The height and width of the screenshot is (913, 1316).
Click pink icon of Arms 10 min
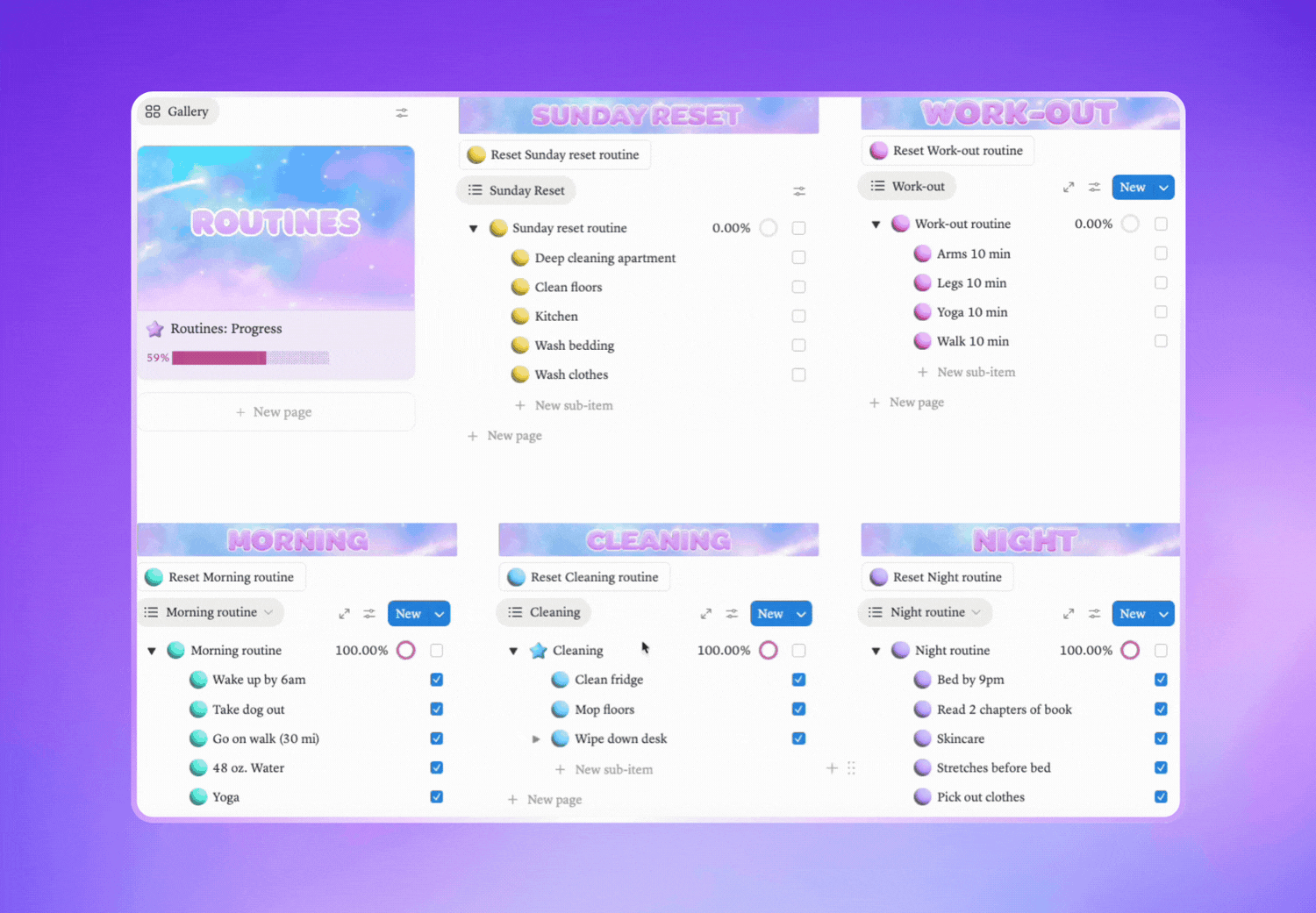[922, 253]
